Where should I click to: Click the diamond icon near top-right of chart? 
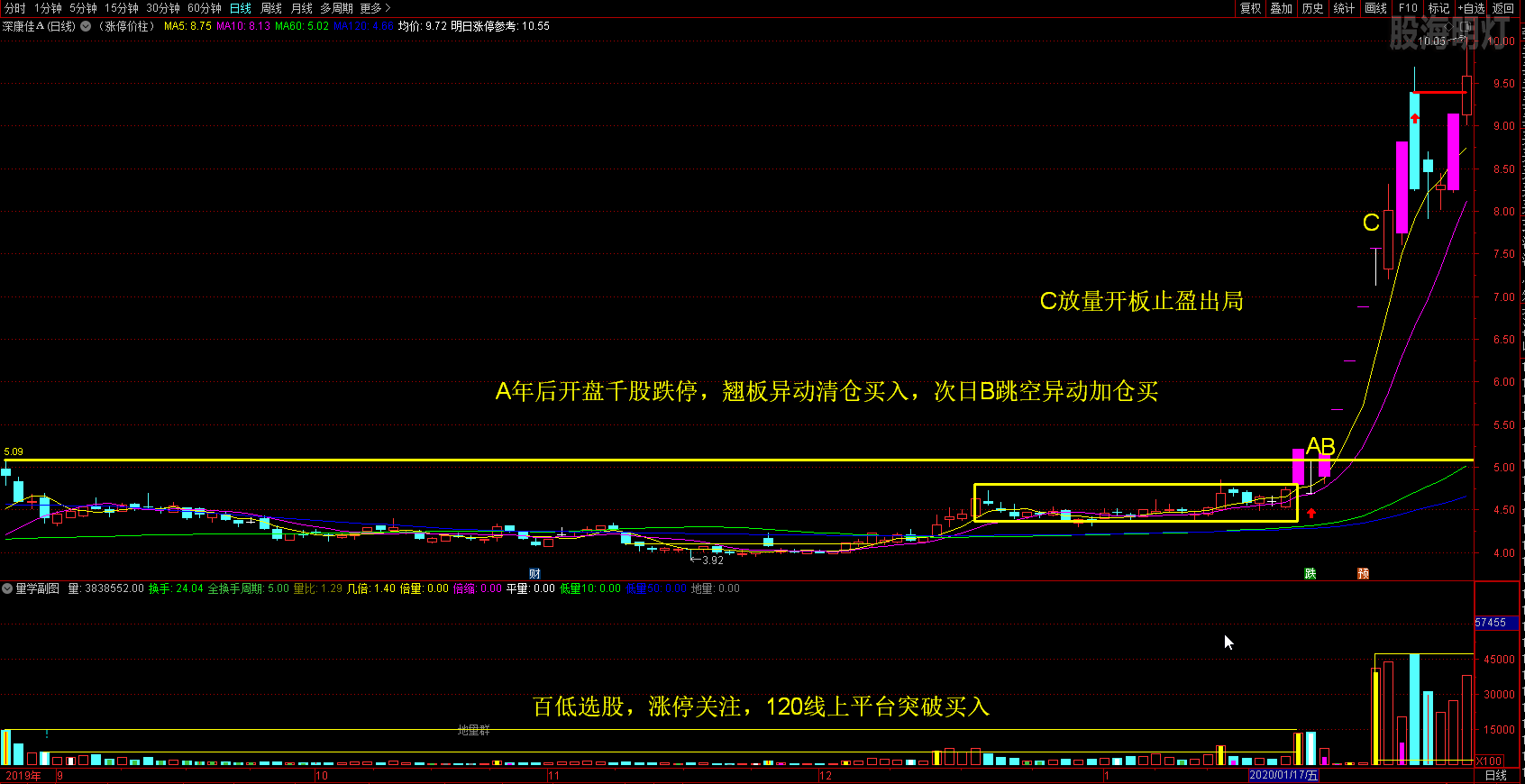[x=1449, y=27]
